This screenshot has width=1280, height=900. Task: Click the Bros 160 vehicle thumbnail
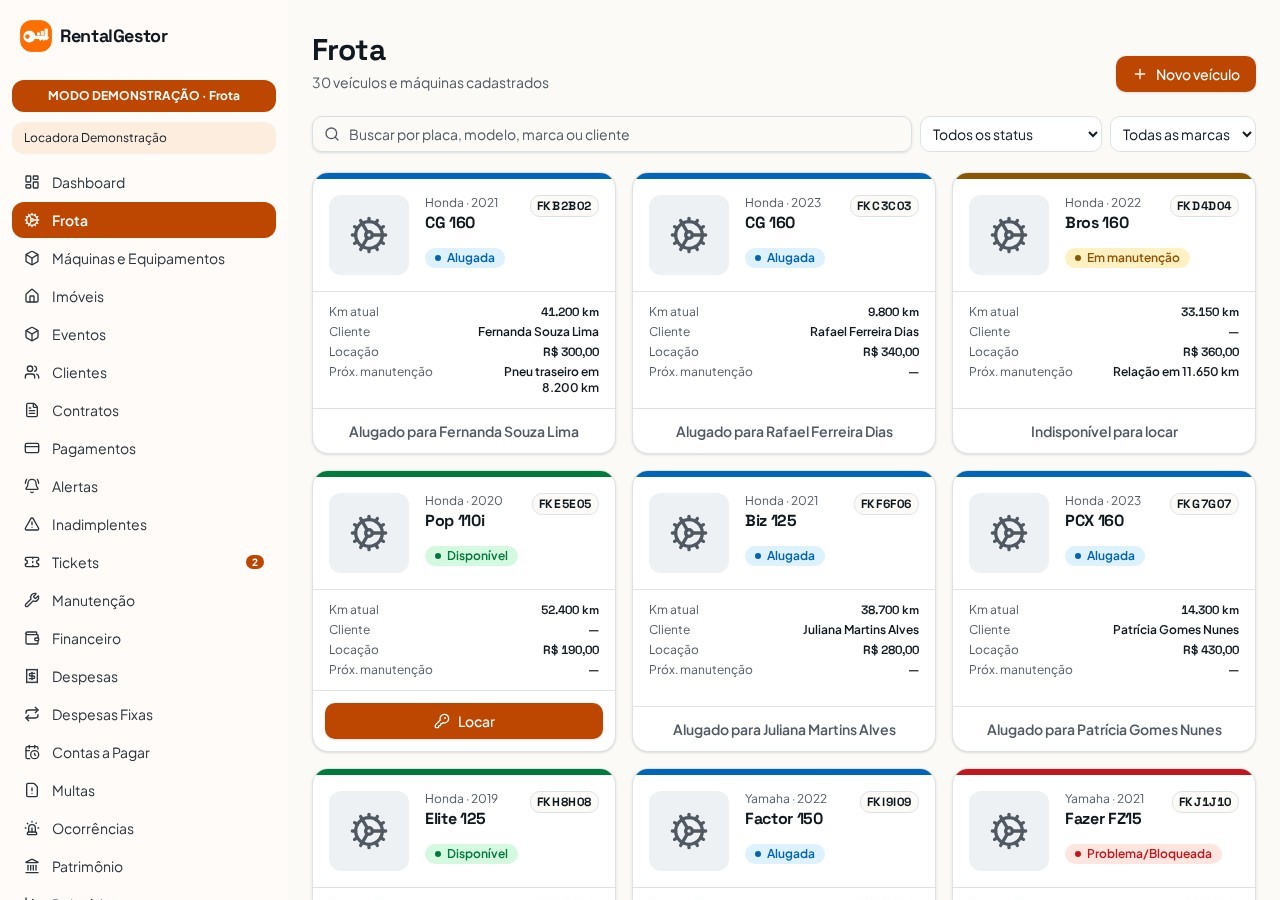[x=1009, y=235]
